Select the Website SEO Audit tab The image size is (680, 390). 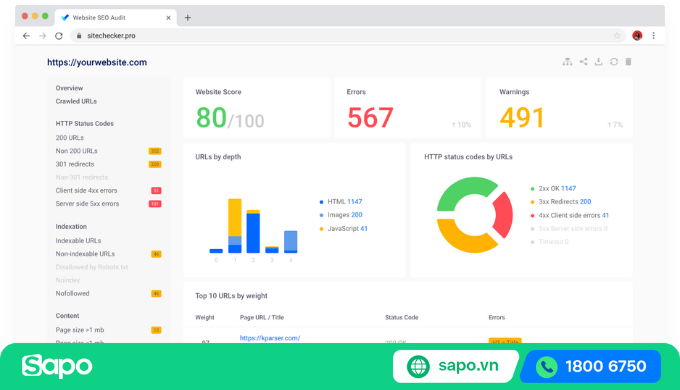click(115, 18)
